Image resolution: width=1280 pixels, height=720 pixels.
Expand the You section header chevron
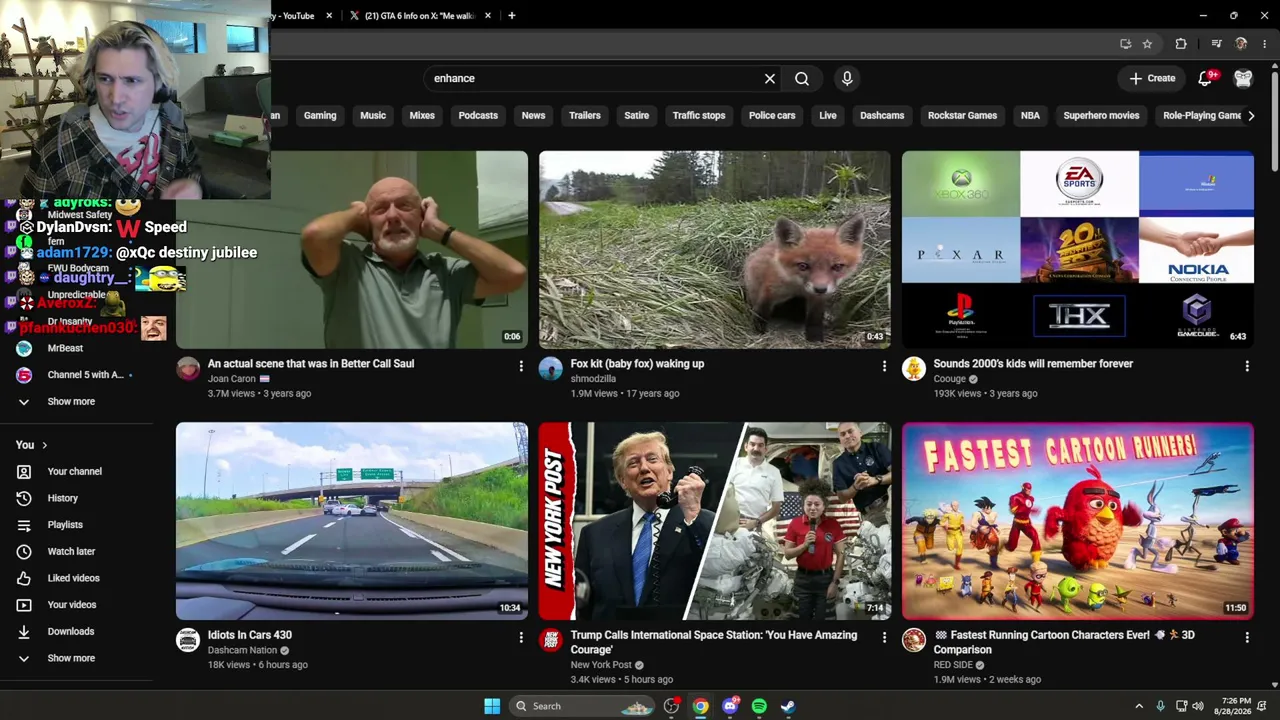tap(44, 445)
